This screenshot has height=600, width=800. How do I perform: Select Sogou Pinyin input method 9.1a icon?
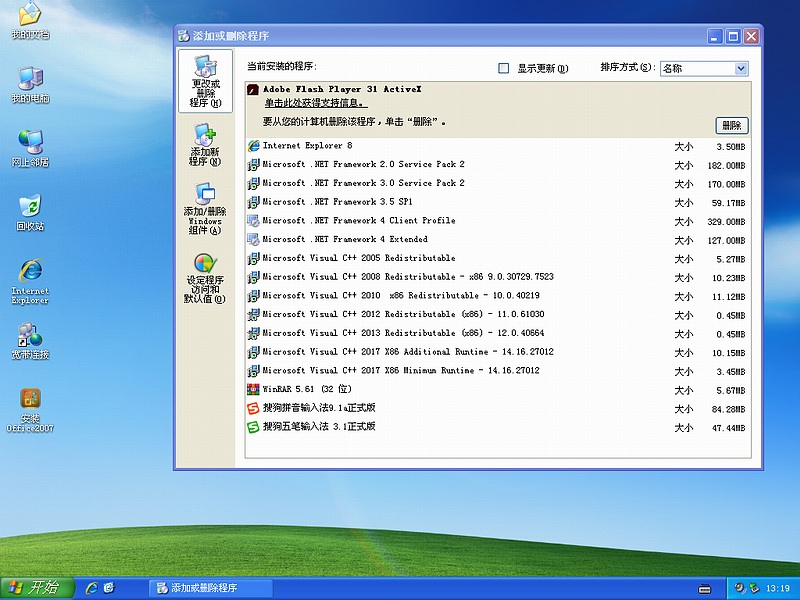(x=253, y=408)
